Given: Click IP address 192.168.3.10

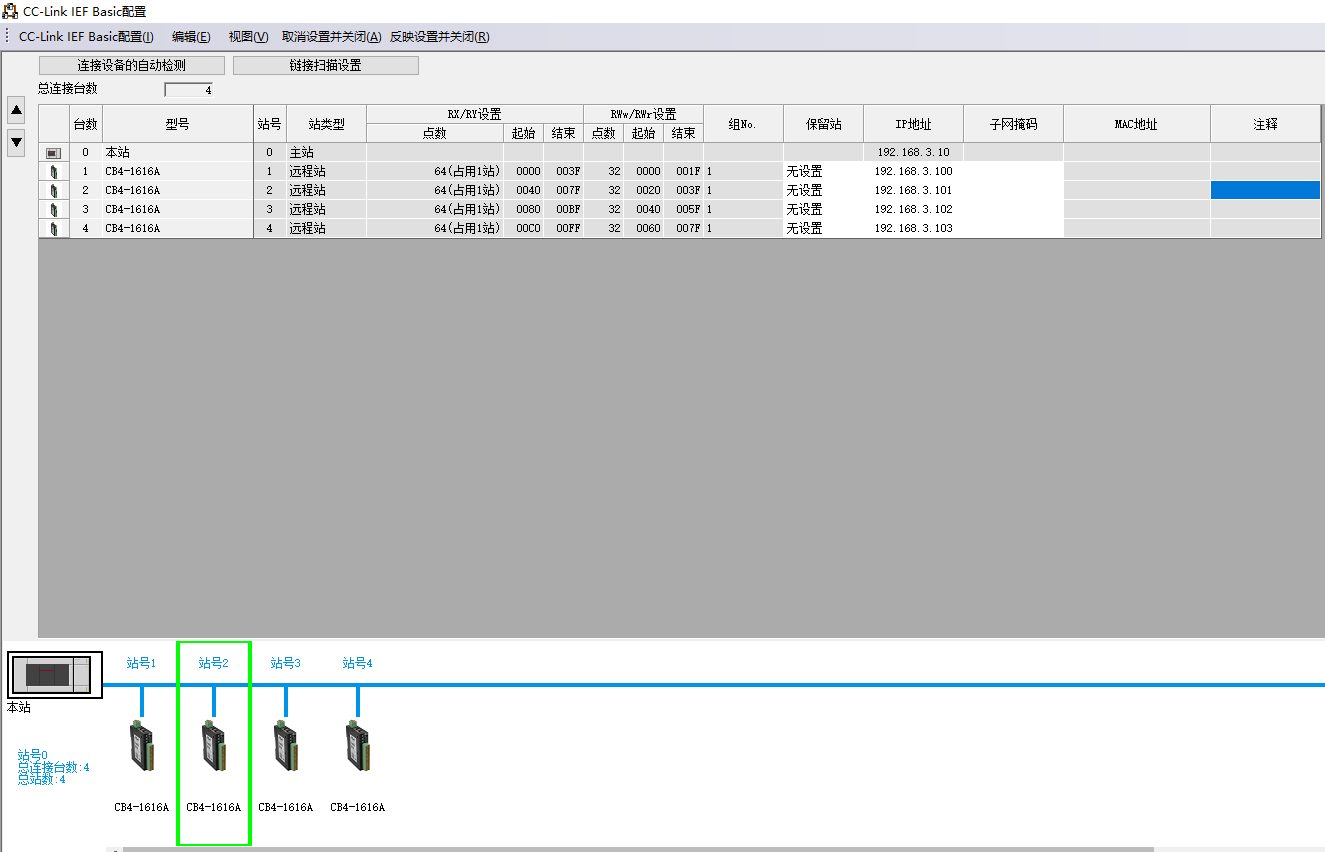Looking at the screenshot, I should coord(913,153).
